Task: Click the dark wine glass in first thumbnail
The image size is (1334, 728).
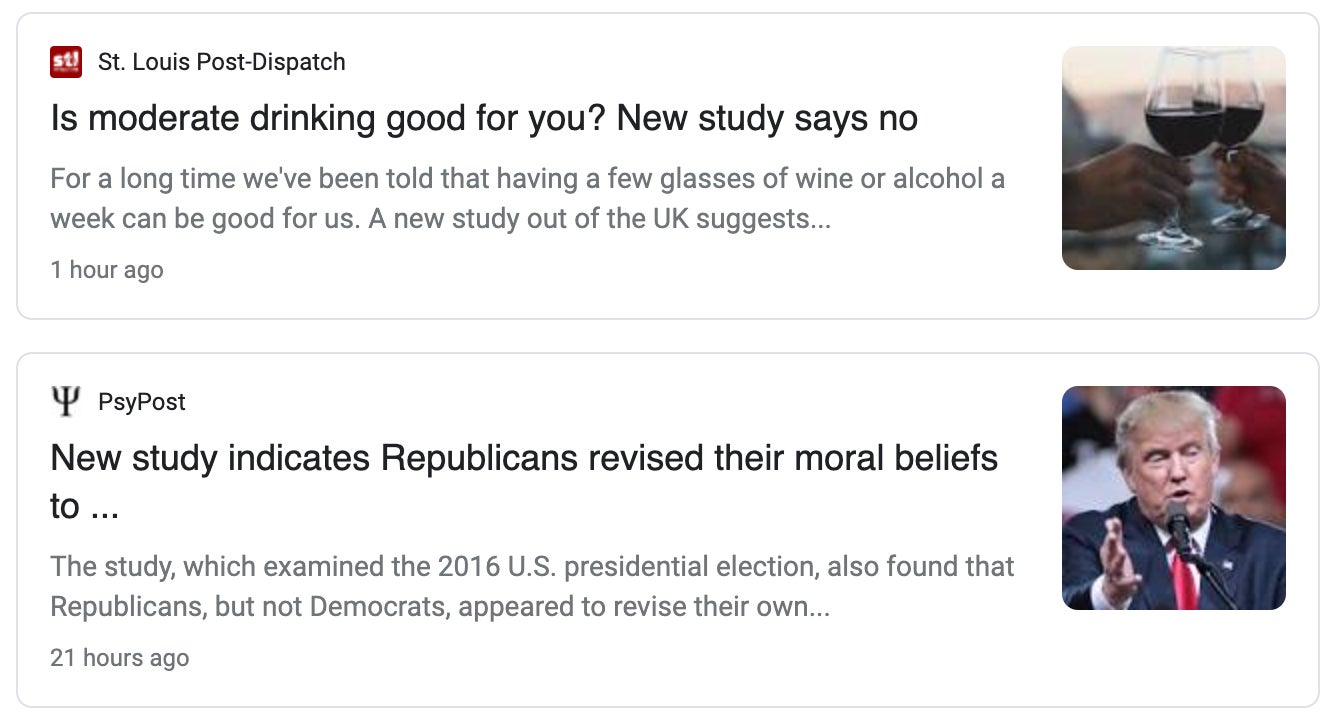Action: (x=1181, y=128)
